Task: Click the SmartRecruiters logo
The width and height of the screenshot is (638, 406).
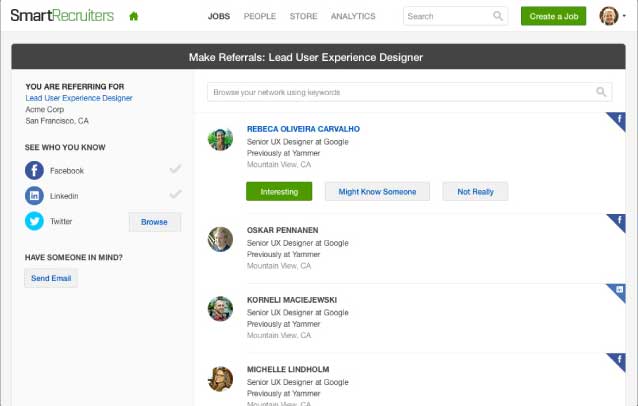Action: tap(62, 15)
